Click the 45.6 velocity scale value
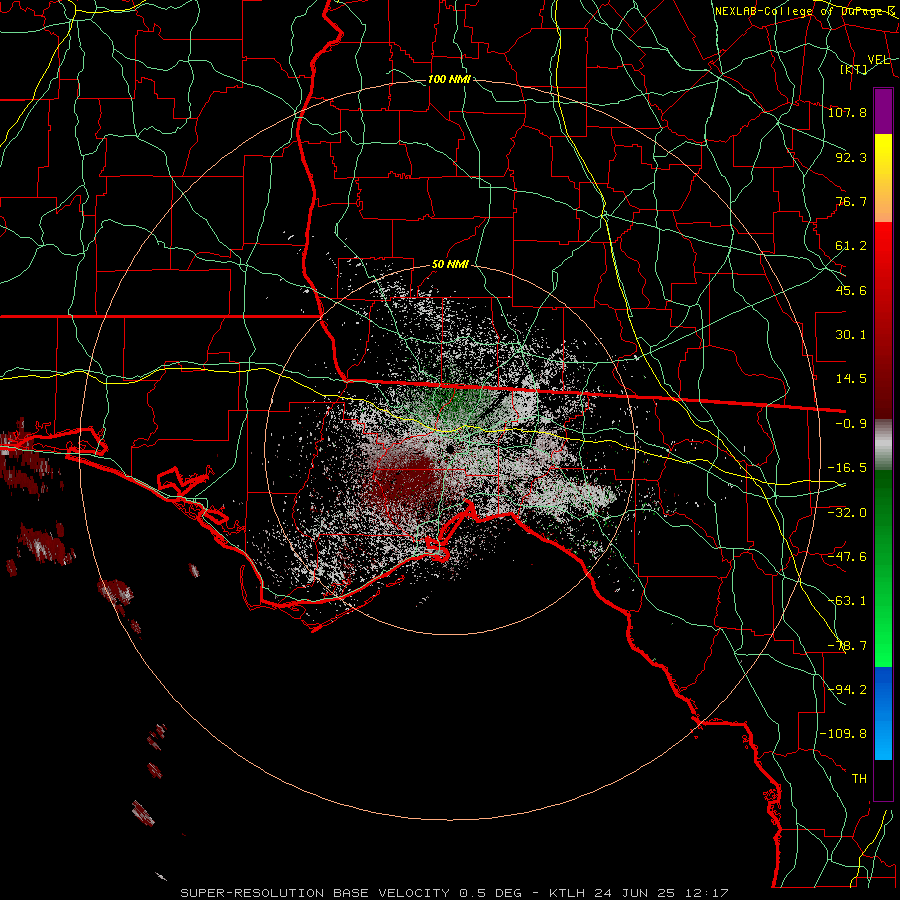Viewport: 900px width, 900px height. click(x=851, y=290)
